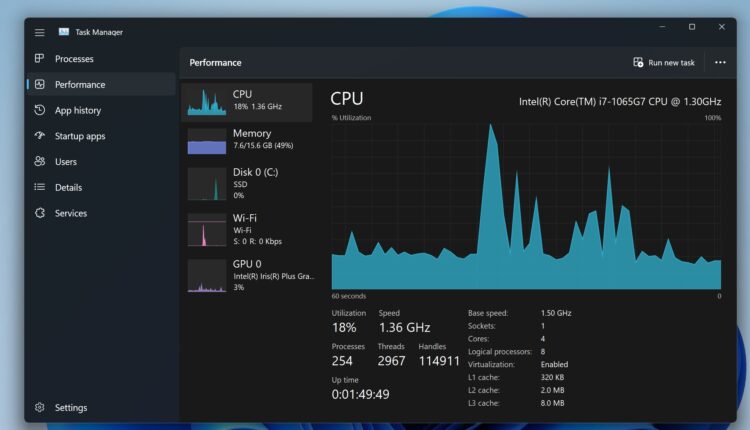This screenshot has width=750, height=430.
Task: Select the Wi-Fi performance item
Action: click(x=246, y=229)
